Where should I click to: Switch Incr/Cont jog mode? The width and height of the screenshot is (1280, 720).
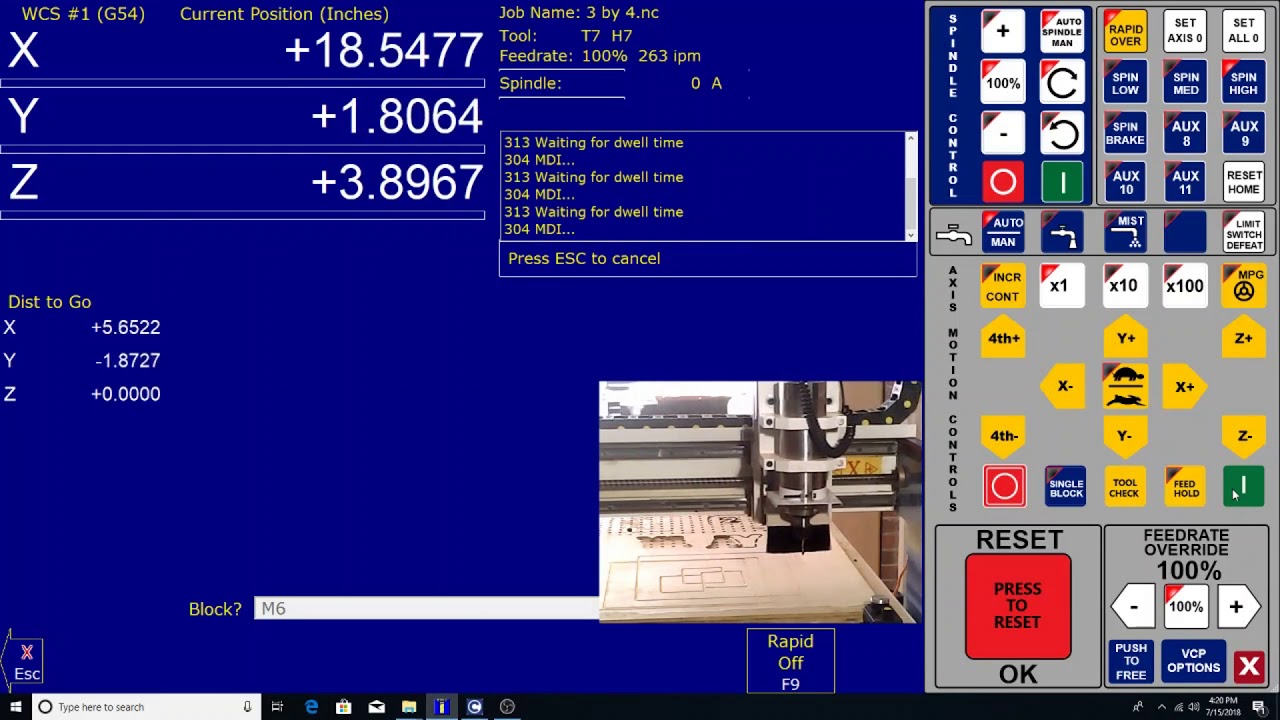click(1003, 286)
